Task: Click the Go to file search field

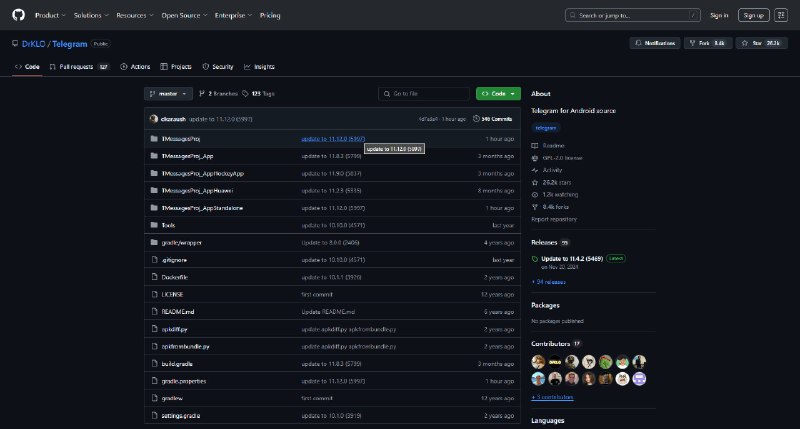Action: coord(424,94)
